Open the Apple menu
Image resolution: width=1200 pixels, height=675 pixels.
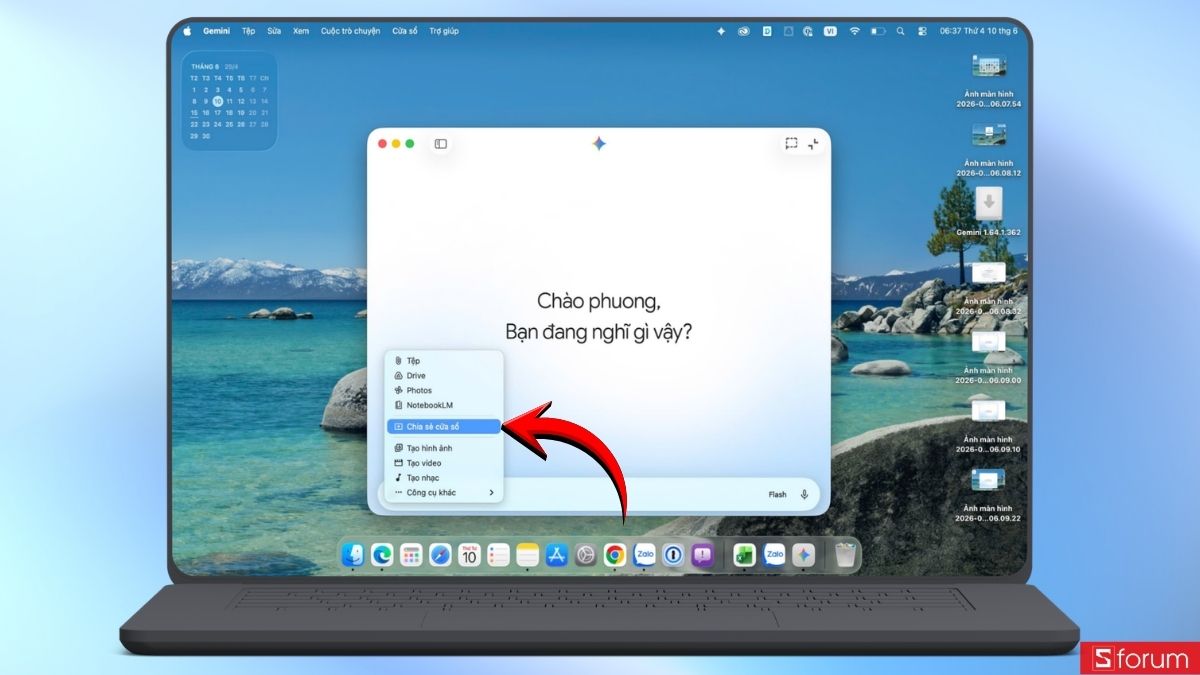pyautogui.click(x=186, y=31)
